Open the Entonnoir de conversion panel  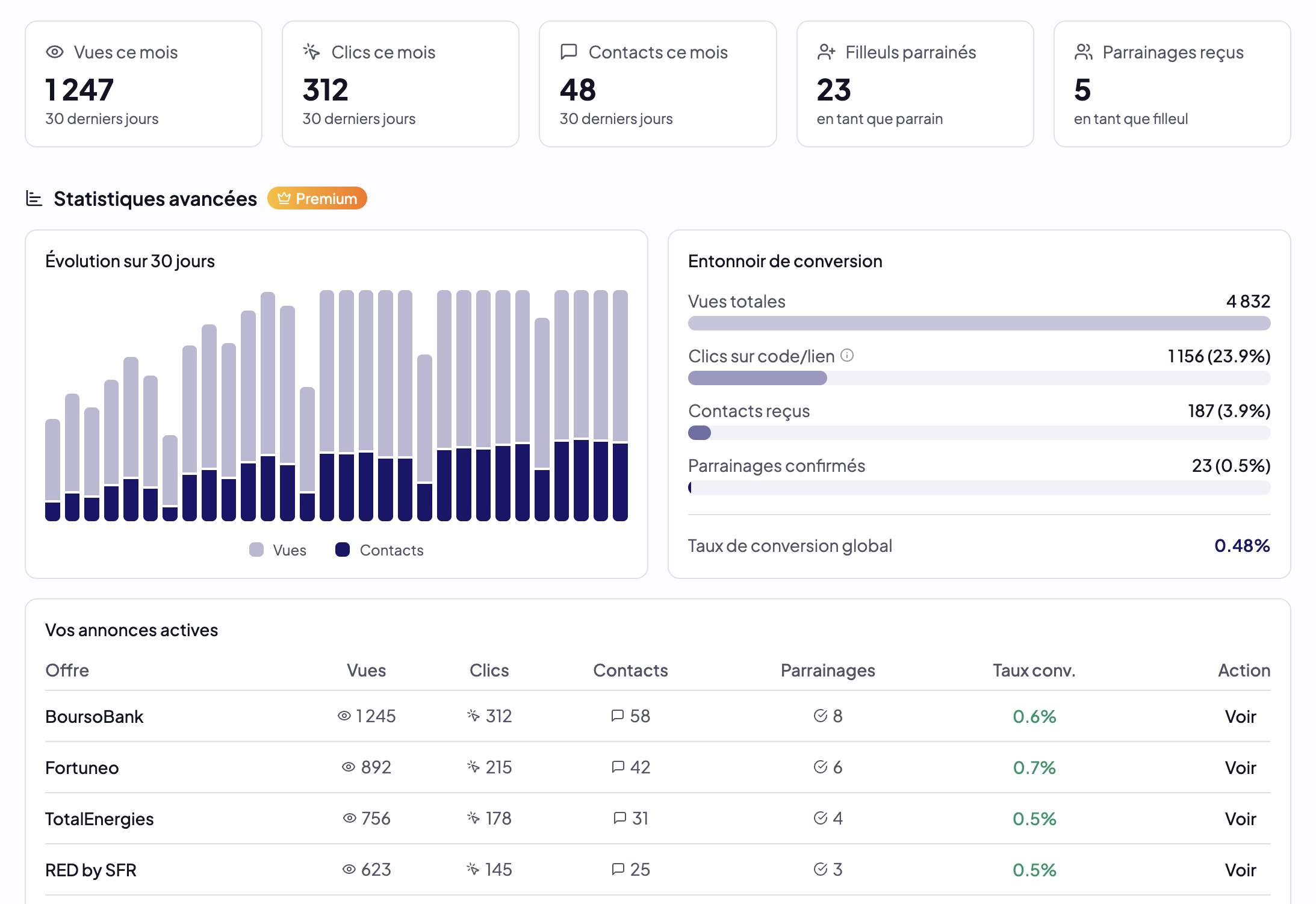click(785, 261)
